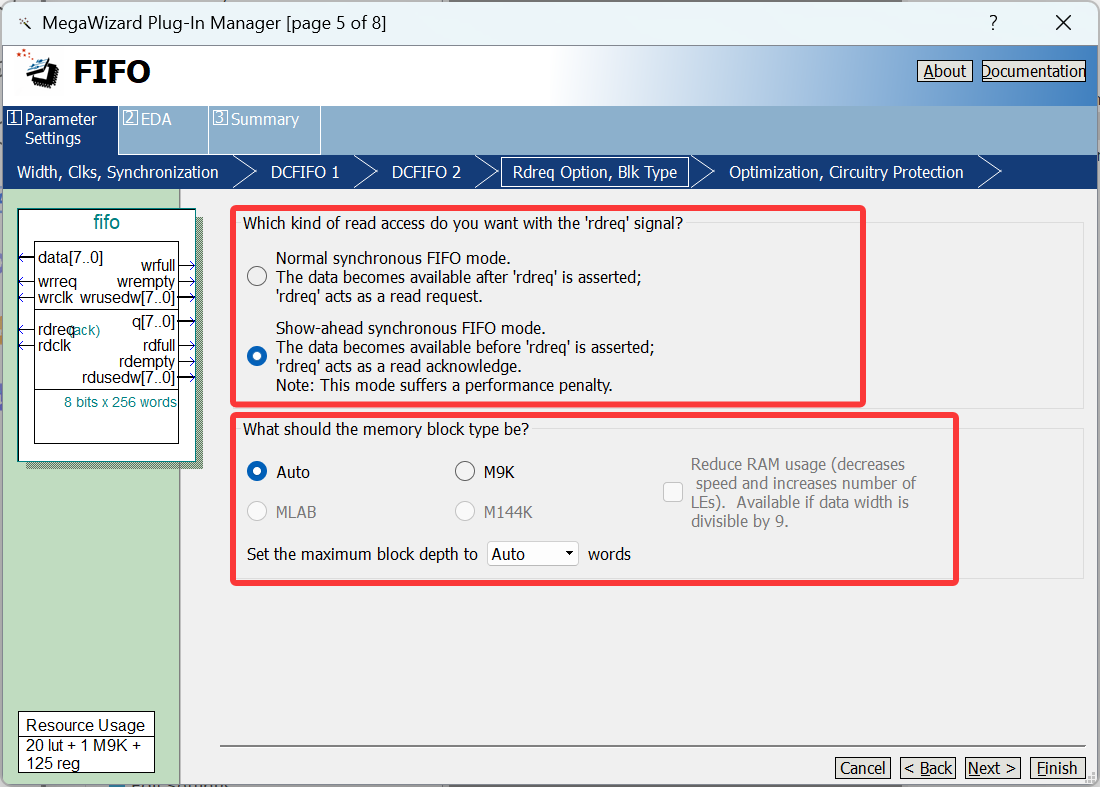The width and height of the screenshot is (1100, 787).
Task: Click the wrusedw[7..0] port label
Action: tap(127, 297)
